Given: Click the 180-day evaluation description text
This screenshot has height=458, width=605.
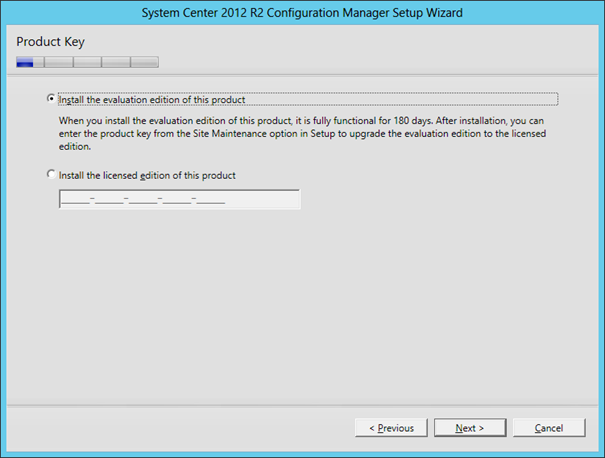Looking at the screenshot, I should (x=302, y=134).
